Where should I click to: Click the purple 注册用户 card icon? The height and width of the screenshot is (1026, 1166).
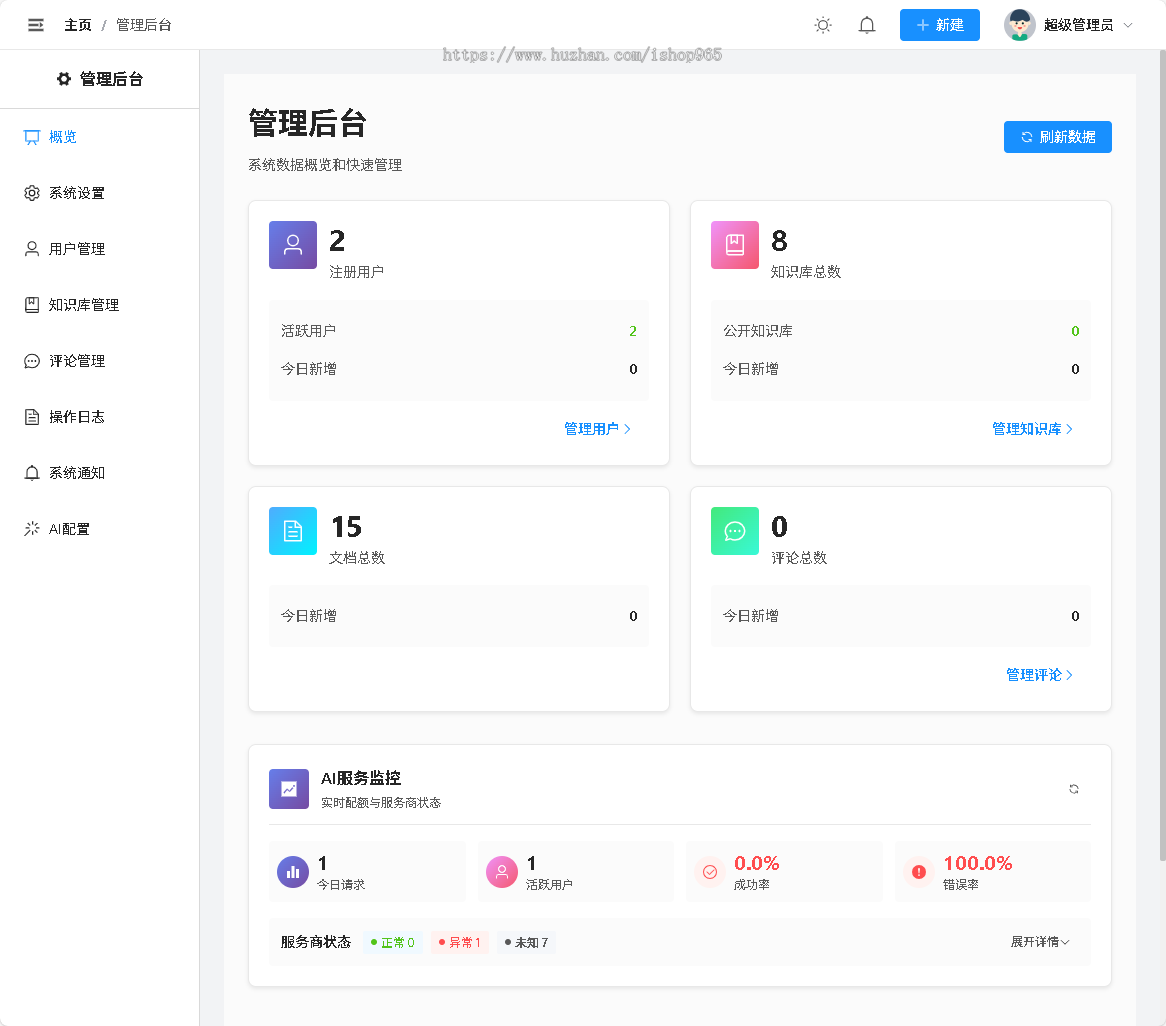[x=293, y=245]
